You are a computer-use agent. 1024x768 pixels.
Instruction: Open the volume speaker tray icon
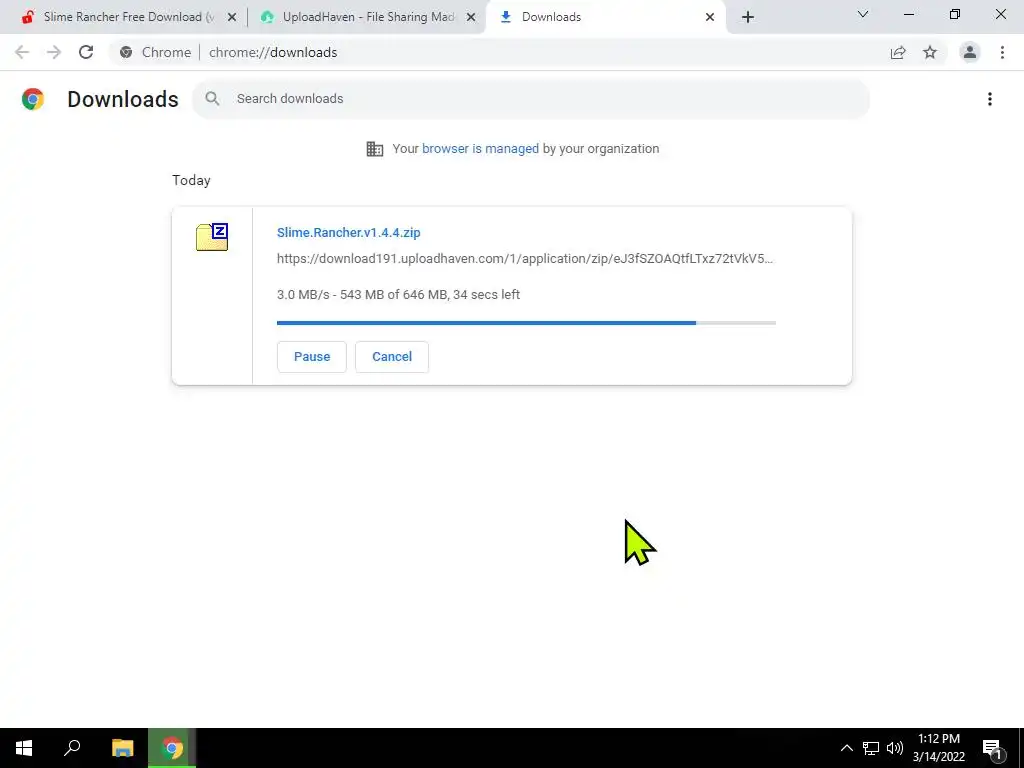point(895,748)
